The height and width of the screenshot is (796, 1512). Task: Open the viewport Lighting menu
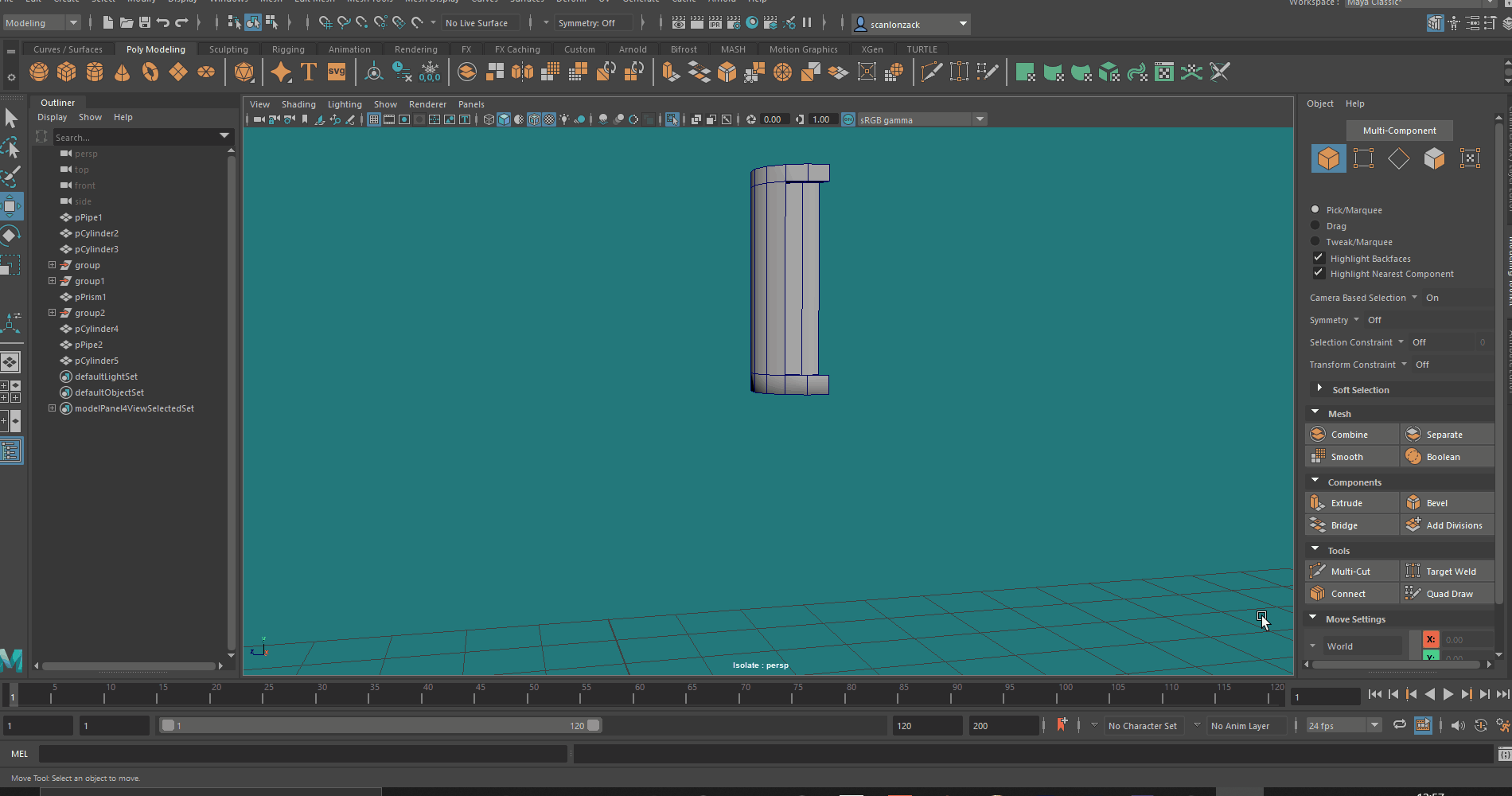345,104
